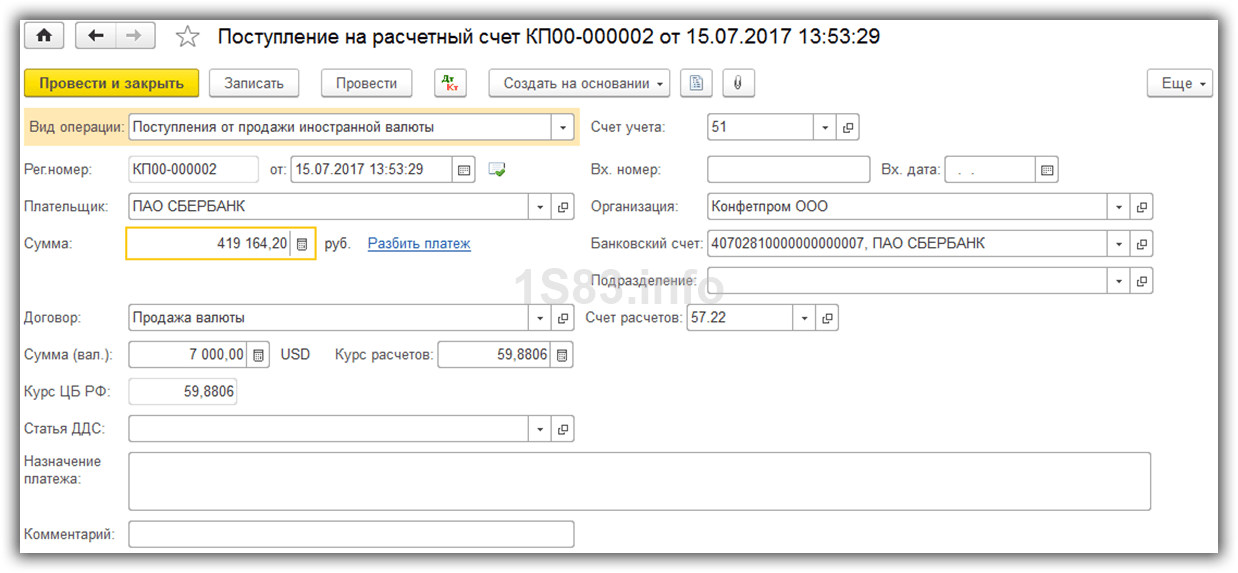
Task: Open Счет расчетов dropdown arrow
Action: pyautogui.click(x=804, y=319)
